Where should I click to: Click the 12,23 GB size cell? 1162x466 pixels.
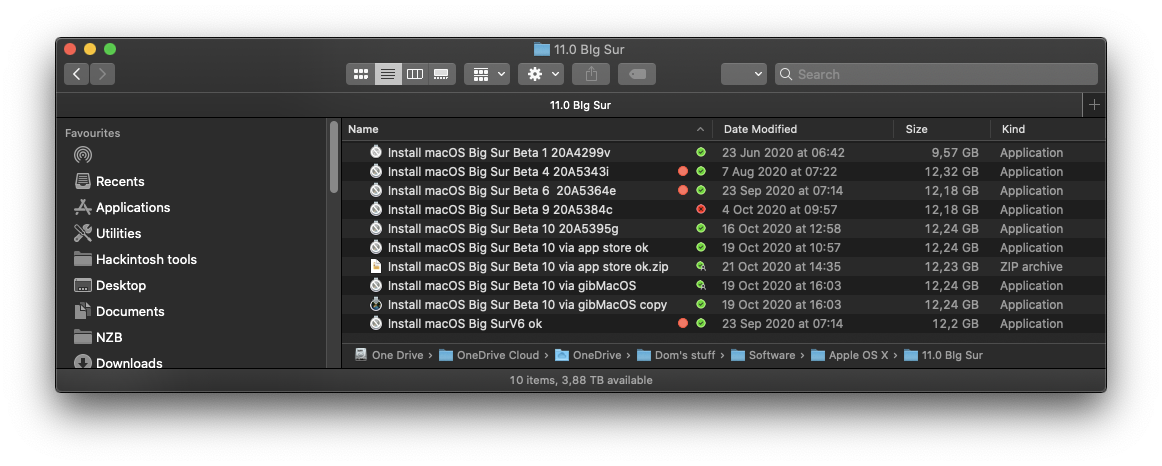click(x=951, y=267)
